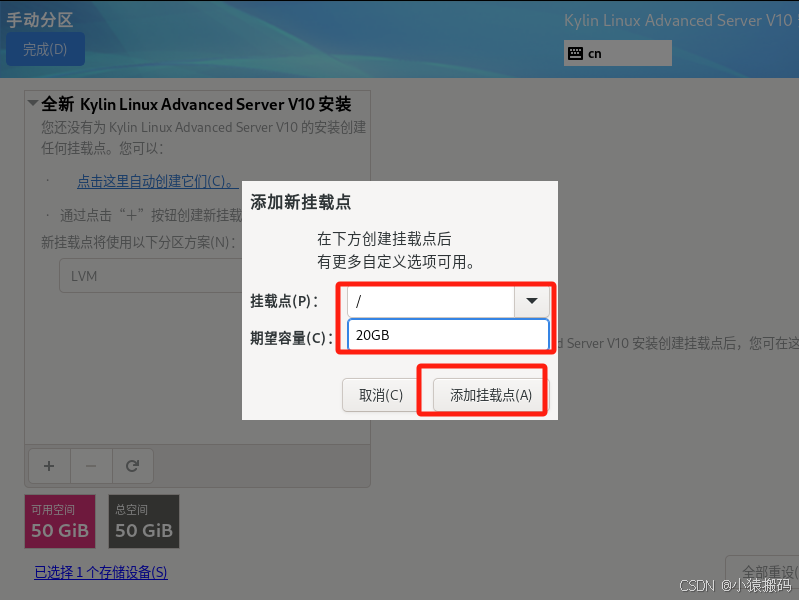Click the minus remove mount point icon
Image resolution: width=799 pixels, height=600 pixels.
(x=91, y=466)
